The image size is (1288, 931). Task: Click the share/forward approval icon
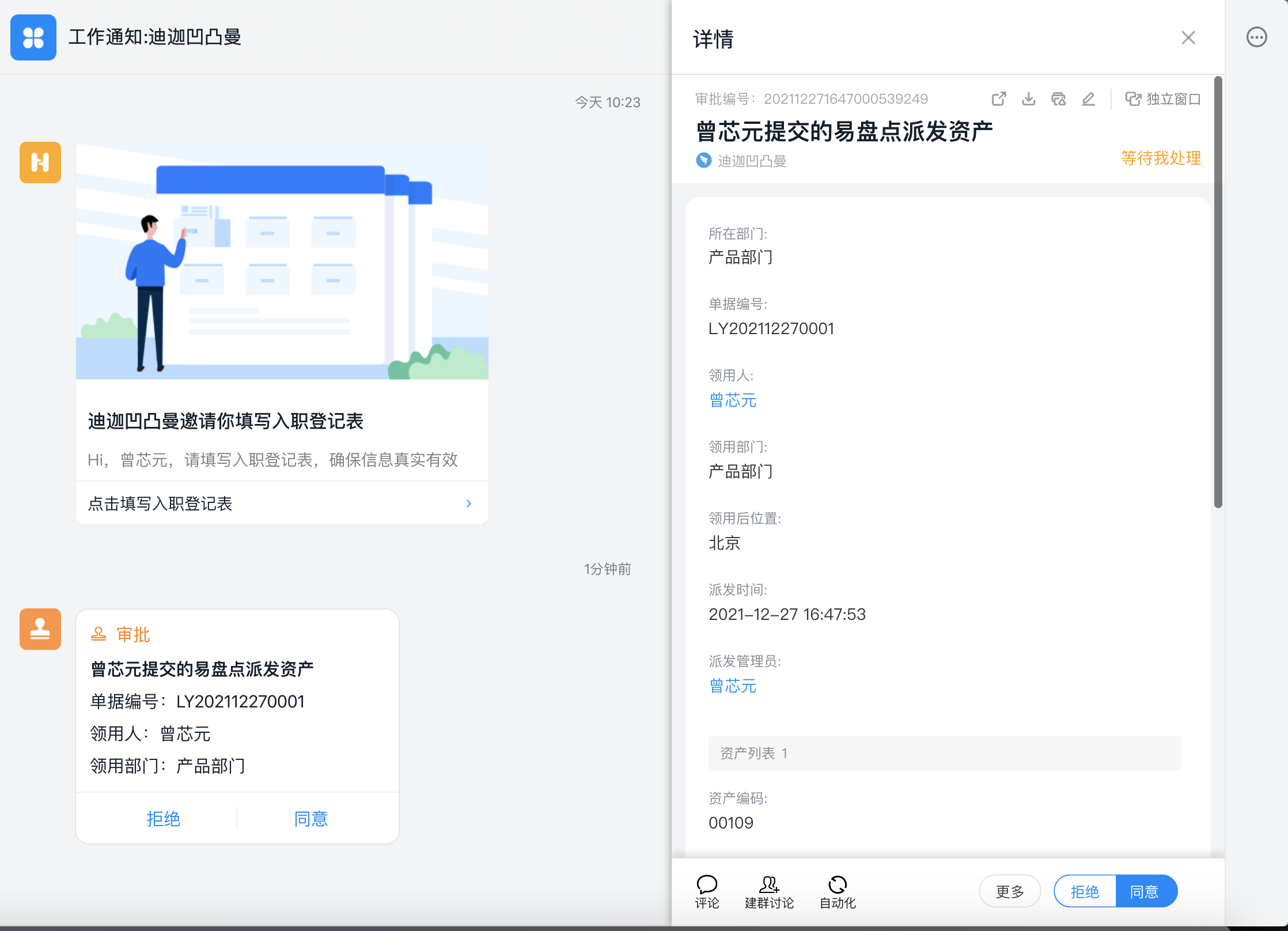coord(999,99)
